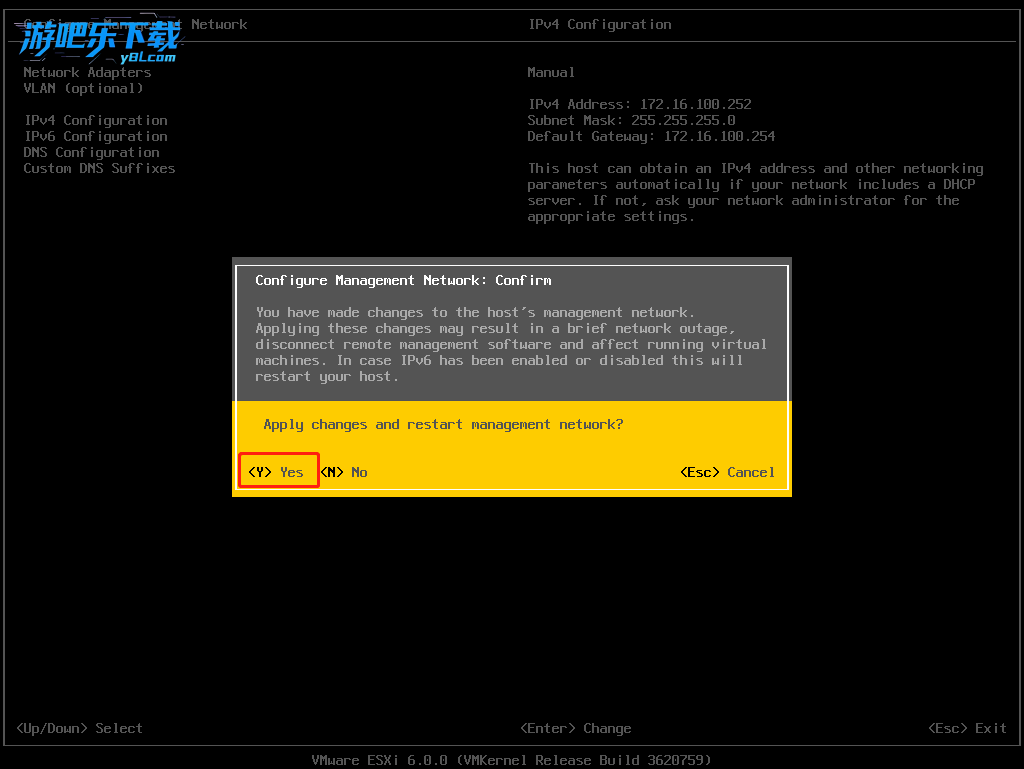Click <Esc> Cancel in the dialog
Screen dimensions: 1024x769
click(x=727, y=472)
